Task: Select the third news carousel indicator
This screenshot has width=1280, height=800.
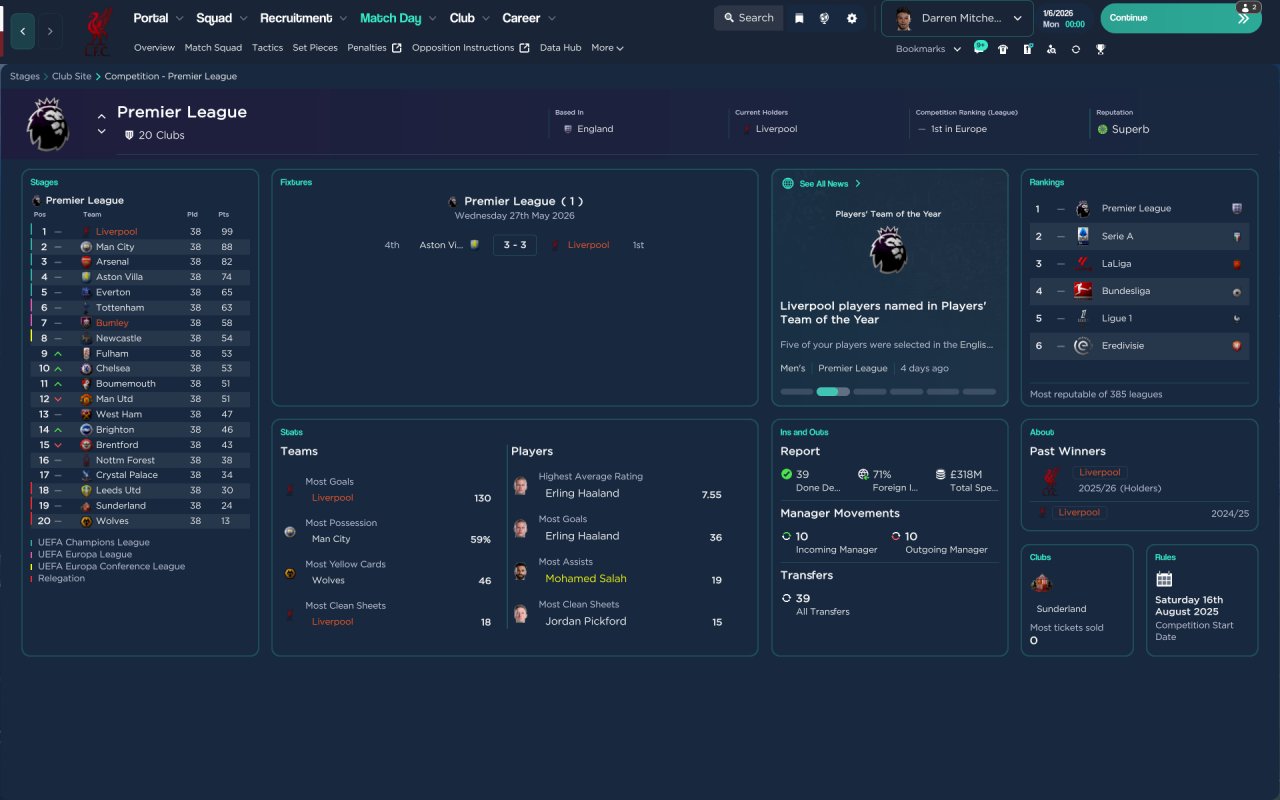Action: 870,392
